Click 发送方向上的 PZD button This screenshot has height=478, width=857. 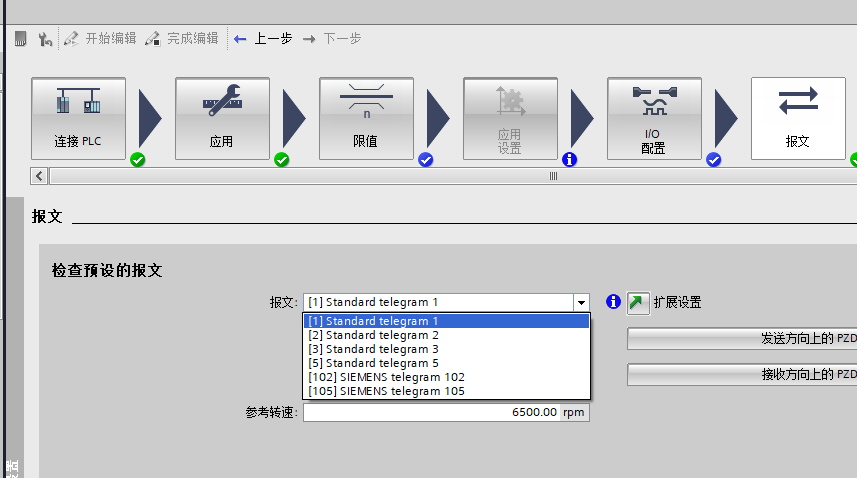click(741, 339)
